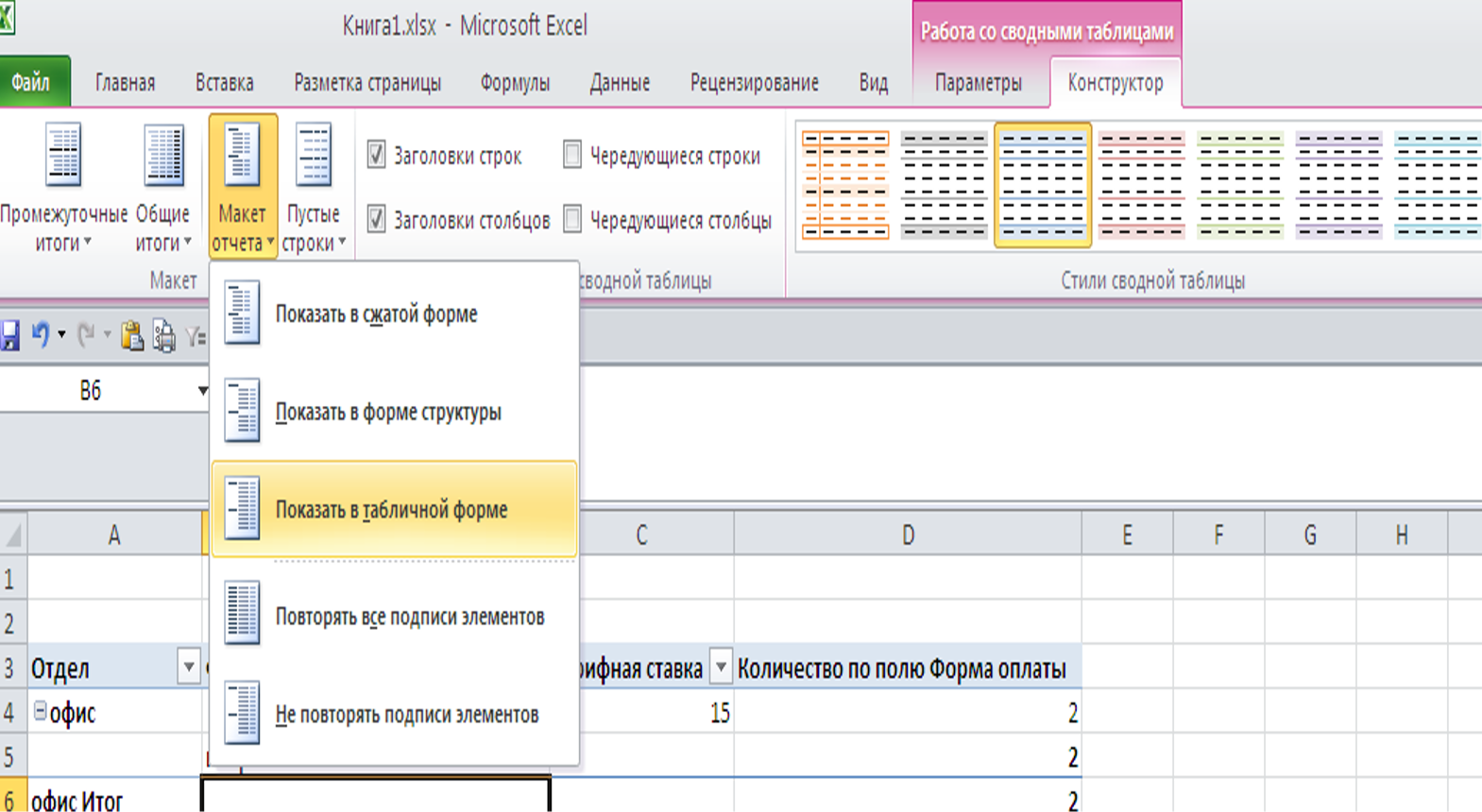The height and width of the screenshot is (812, 1482).
Task: Select column A header
Action: click(114, 535)
